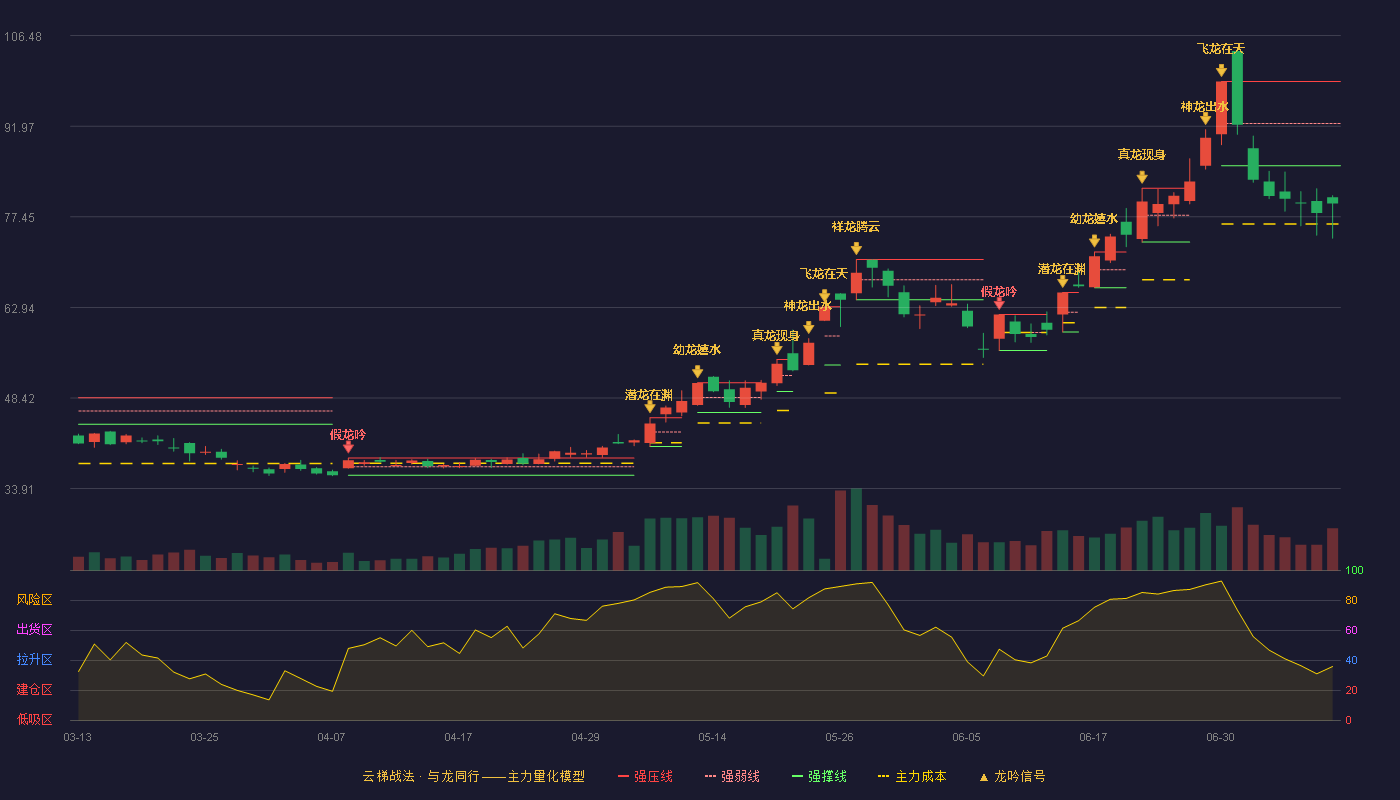Click the 05-26 date axis label
Image resolution: width=1400 pixels, height=800 pixels.
[x=839, y=737]
